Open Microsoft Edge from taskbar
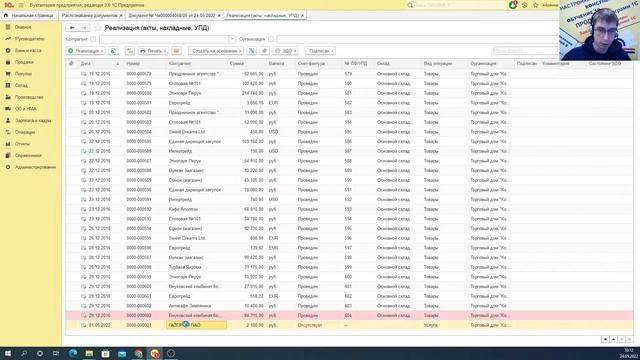 click(x=73, y=353)
